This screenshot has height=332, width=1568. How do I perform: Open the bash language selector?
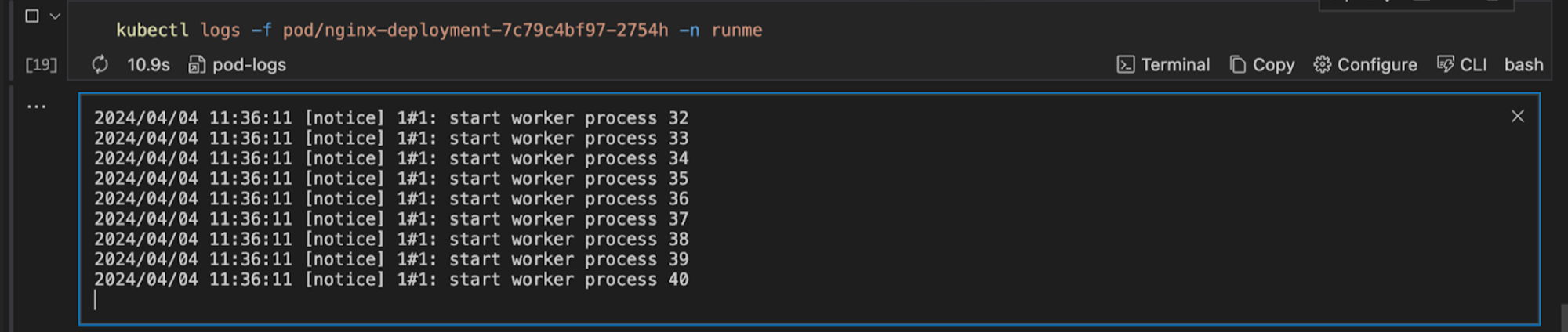[x=1523, y=64]
